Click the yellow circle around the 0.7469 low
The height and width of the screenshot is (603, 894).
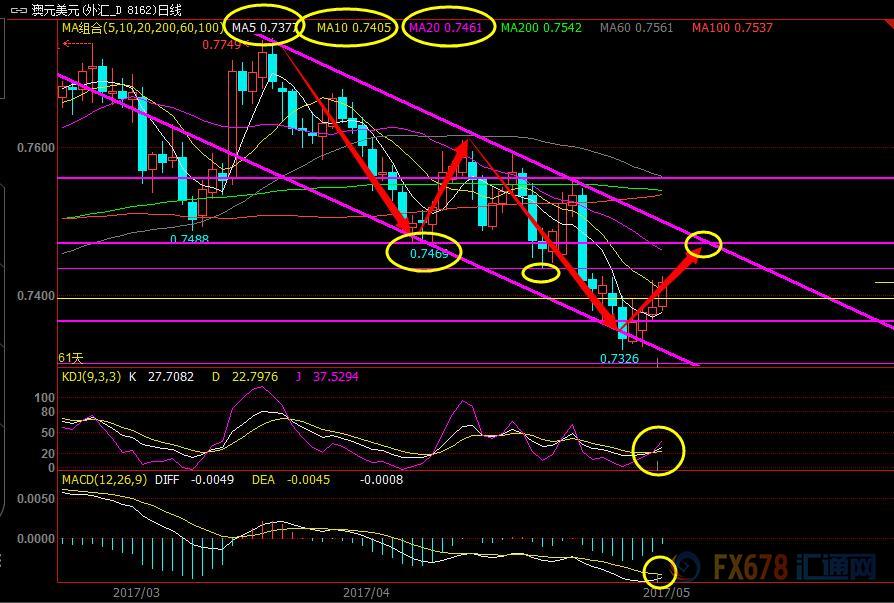tap(424, 250)
